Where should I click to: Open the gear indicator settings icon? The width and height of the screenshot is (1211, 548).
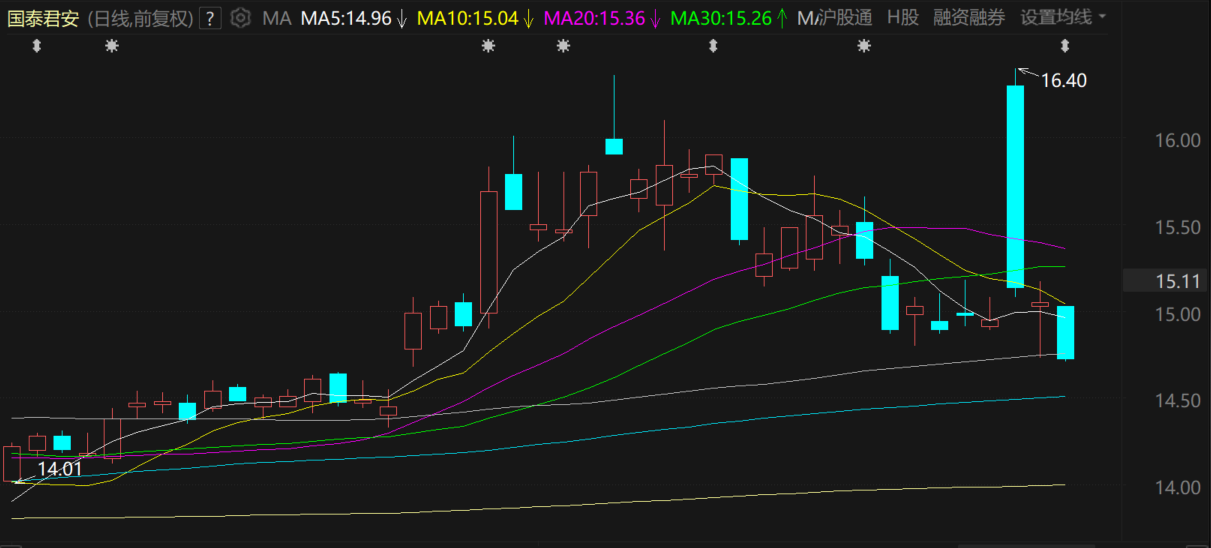240,18
